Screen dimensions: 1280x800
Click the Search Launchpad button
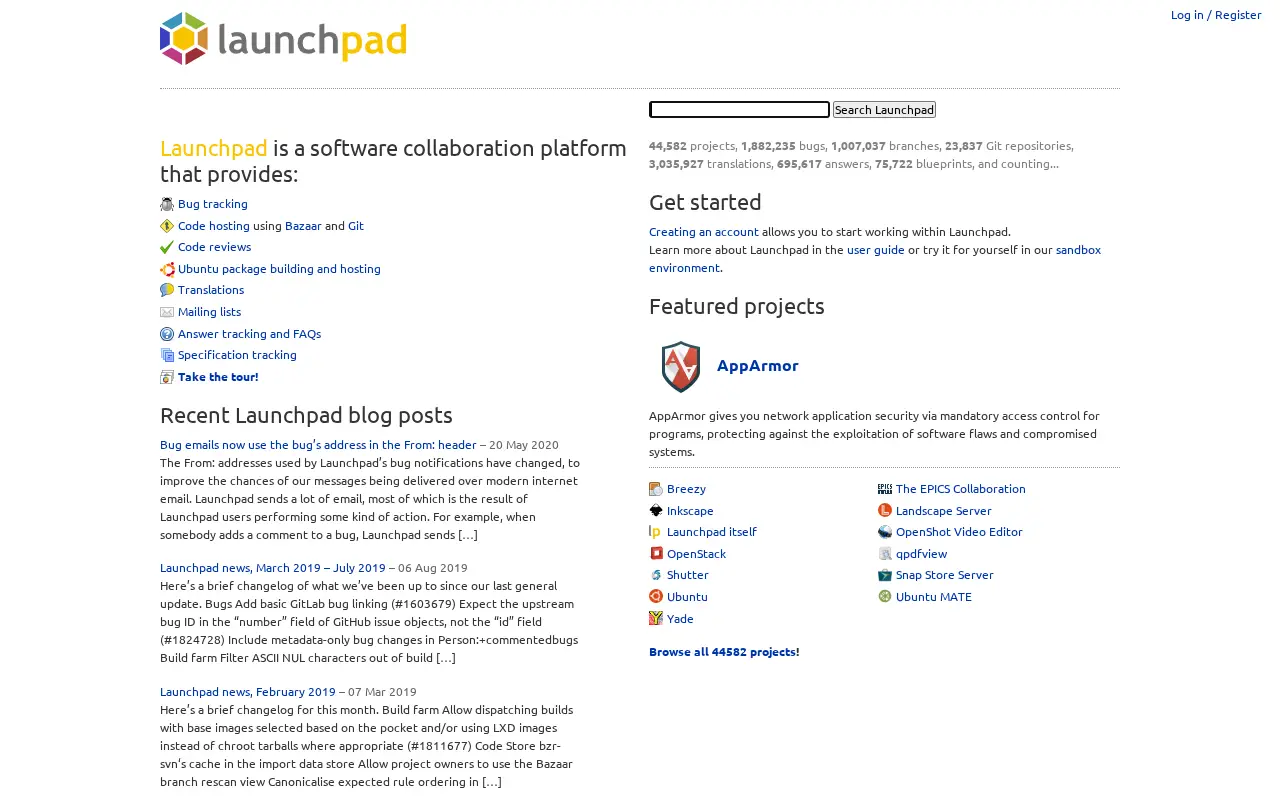pos(884,110)
